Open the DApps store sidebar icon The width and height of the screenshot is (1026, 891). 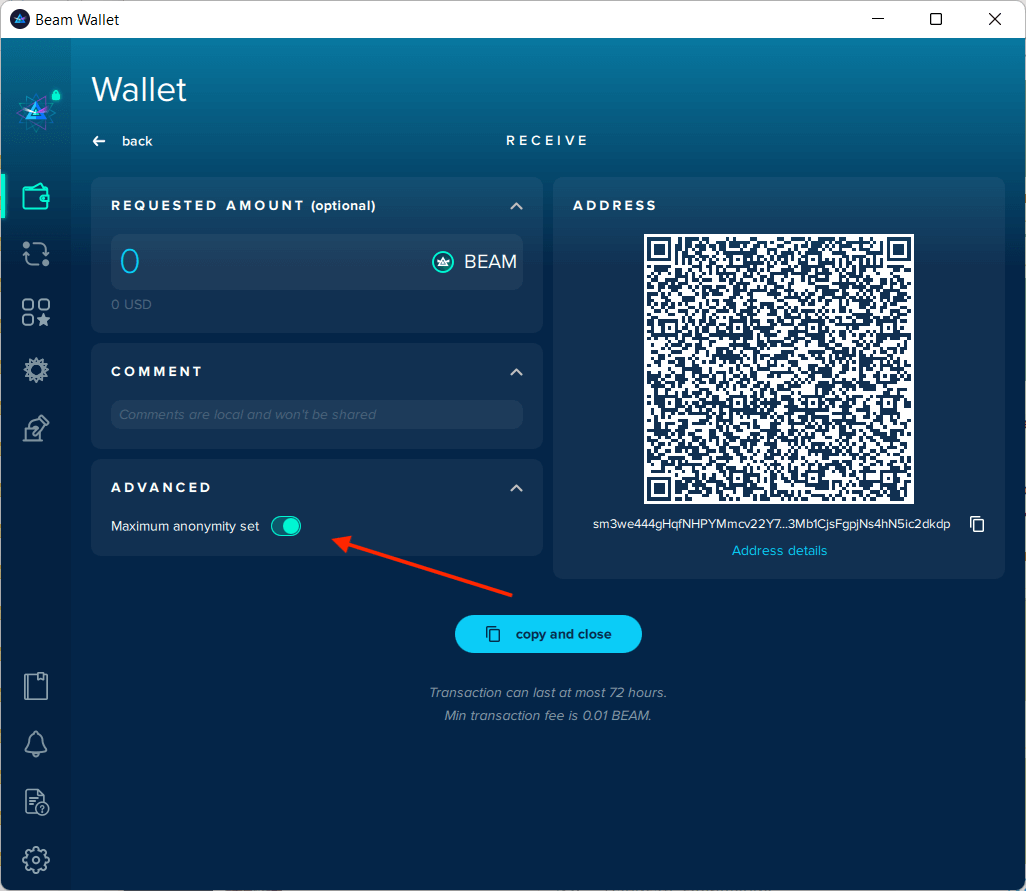click(x=36, y=312)
